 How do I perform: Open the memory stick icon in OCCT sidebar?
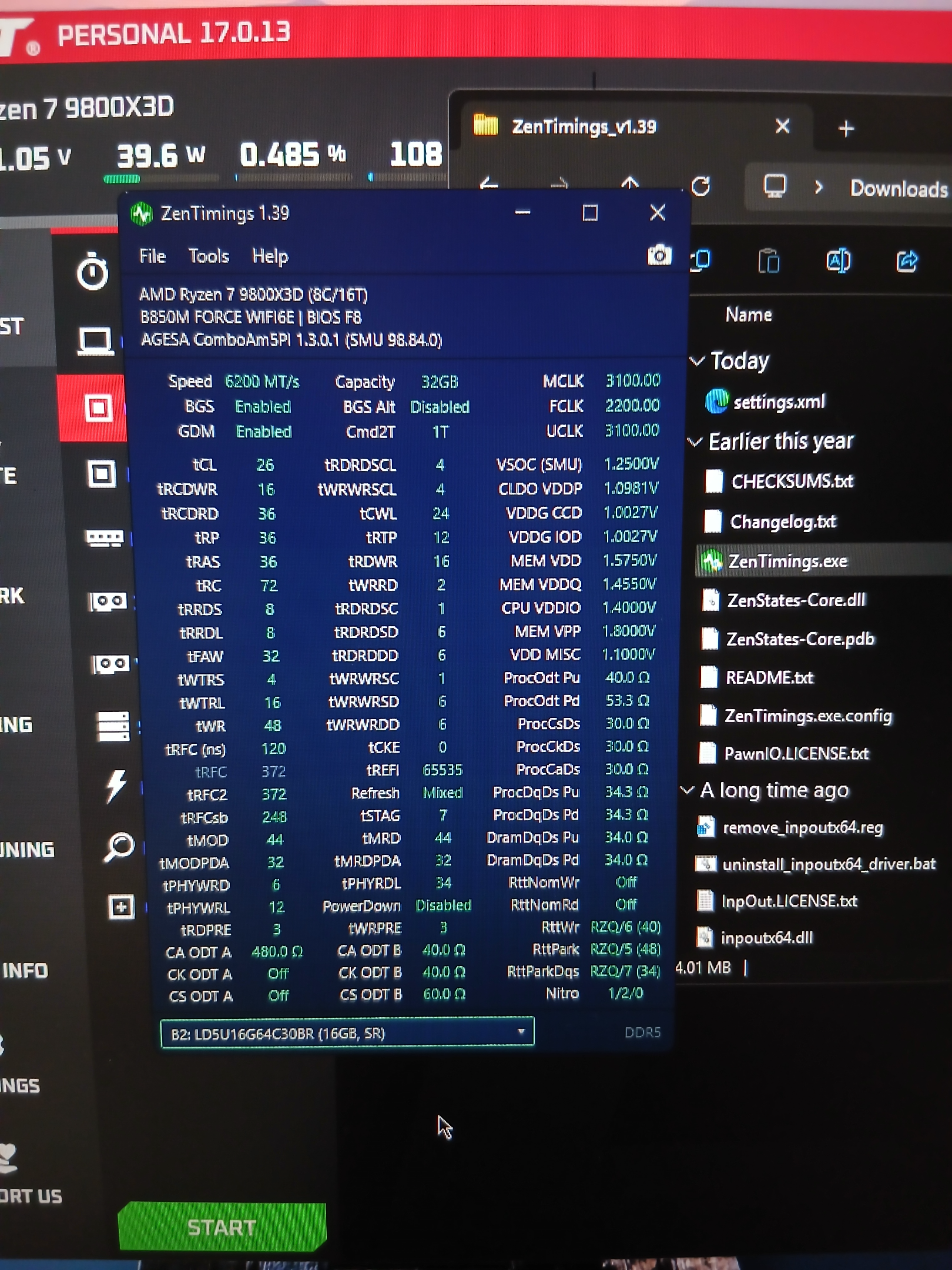[x=105, y=537]
